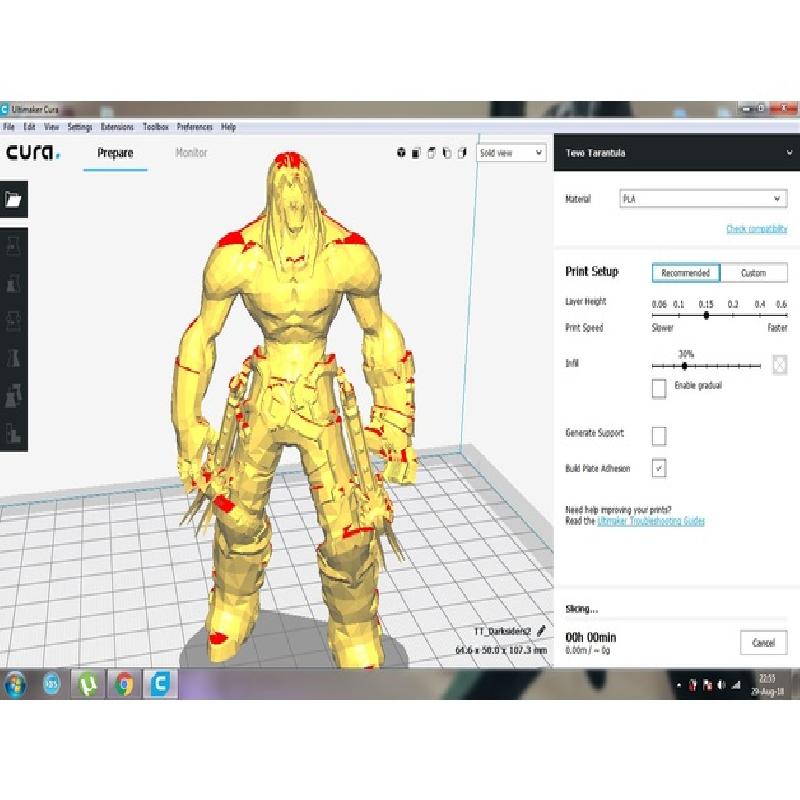
Task: Open the File menu
Action: coord(9,127)
